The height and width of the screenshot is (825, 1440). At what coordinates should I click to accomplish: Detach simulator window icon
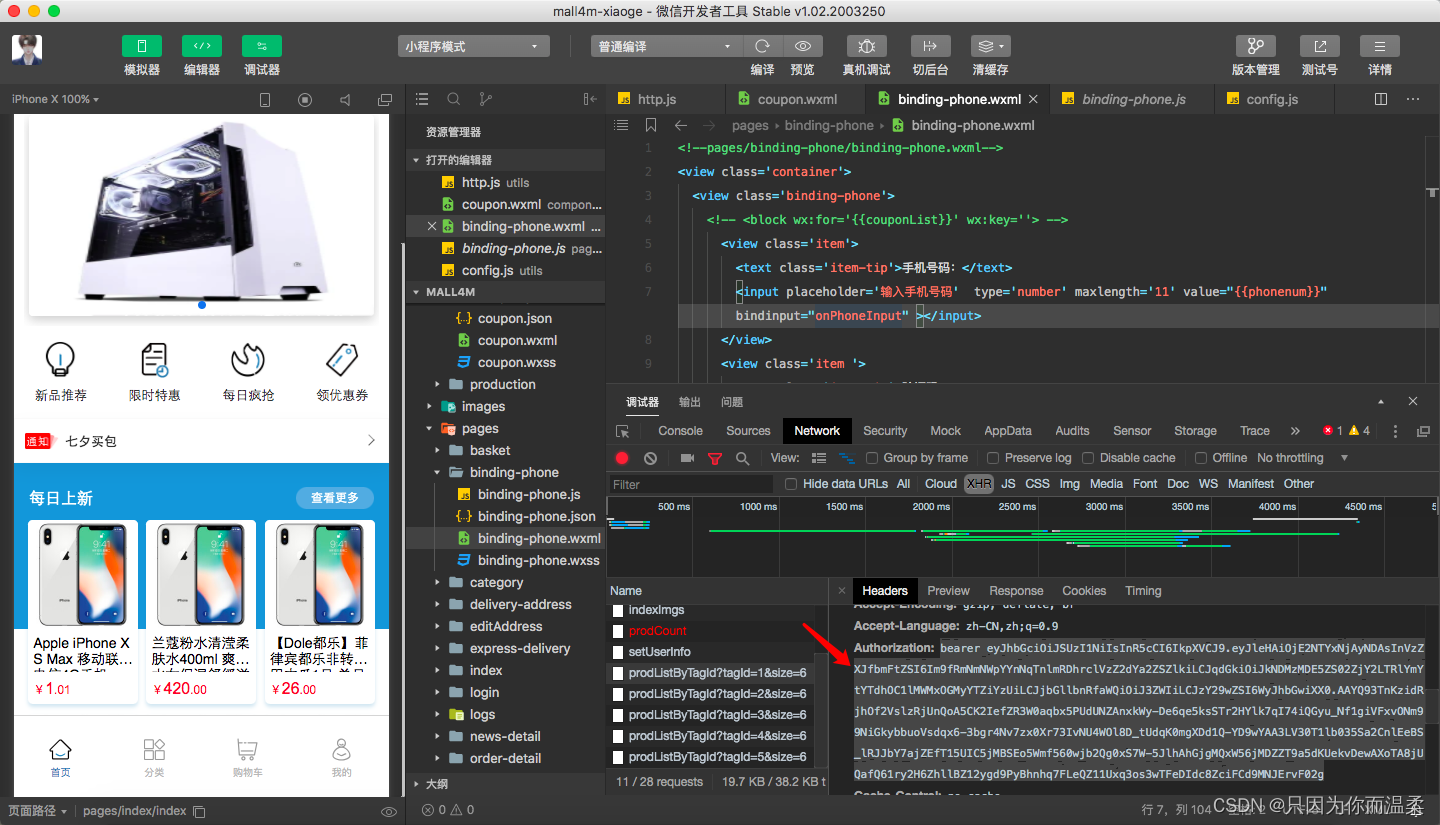coord(385,100)
